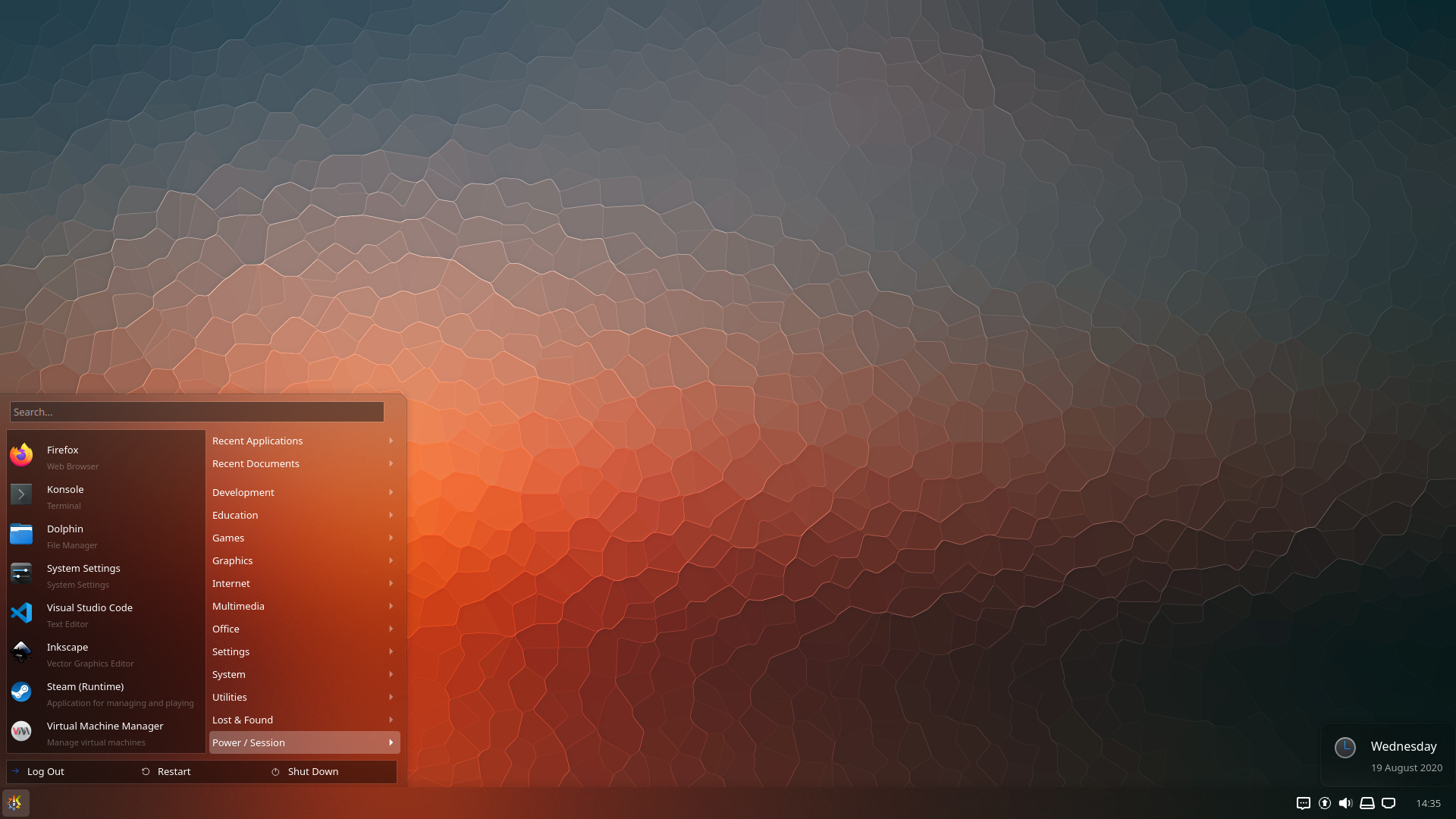Expand the Games category arrow
Image resolution: width=1456 pixels, height=819 pixels.
pos(391,538)
